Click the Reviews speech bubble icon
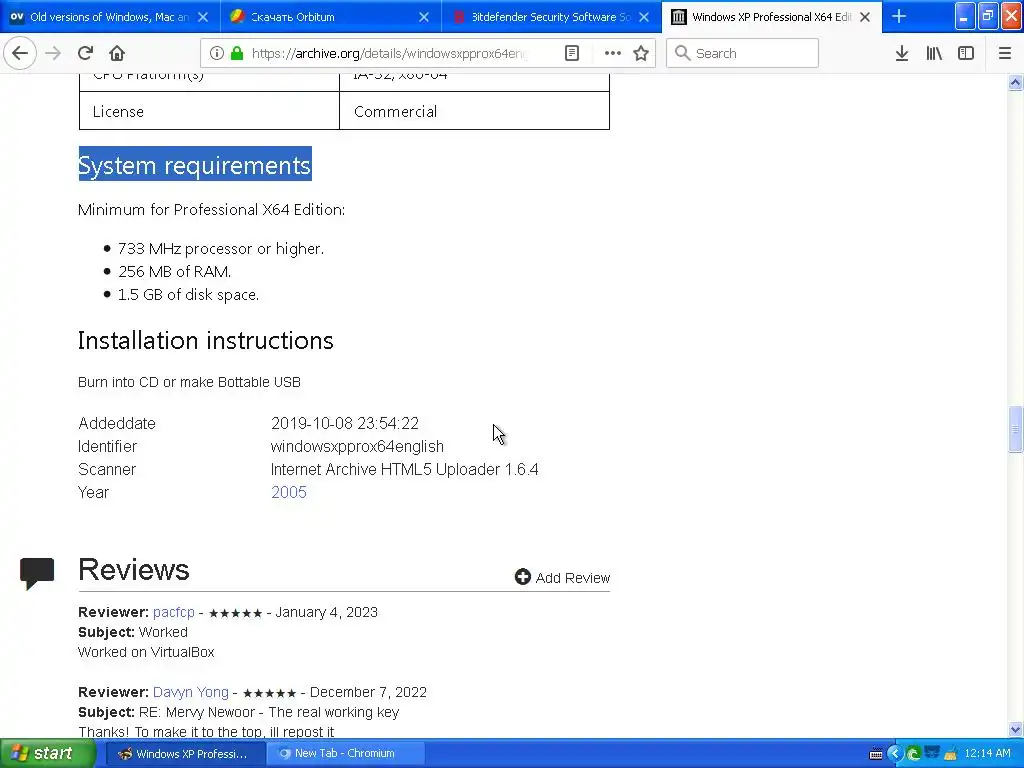The height and width of the screenshot is (768, 1024). [37, 573]
